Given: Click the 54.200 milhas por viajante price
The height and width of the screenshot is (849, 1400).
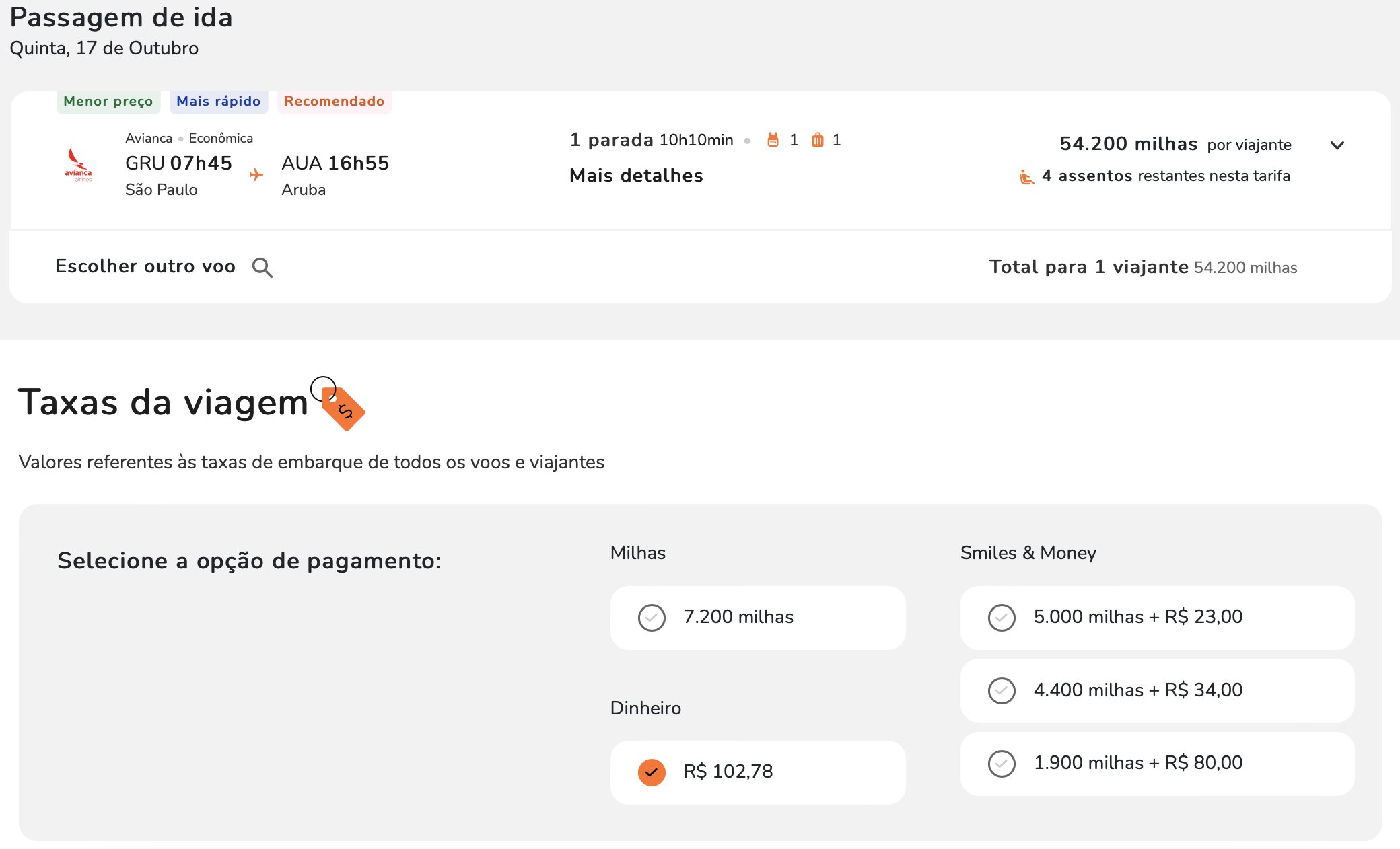Looking at the screenshot, I should click(x=1175, y=144).
